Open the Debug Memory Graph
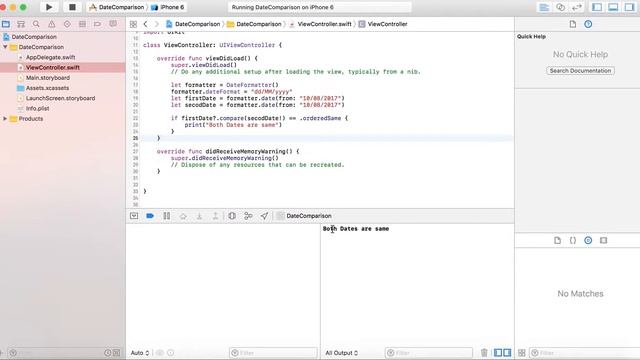640x360 pixels. pyautogui.click(x=248, y=216)
